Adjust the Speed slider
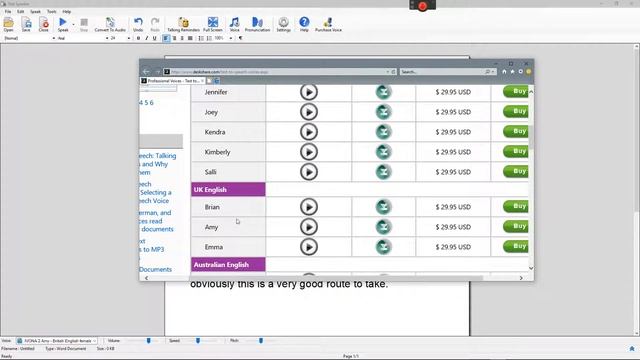 pyautogui.click(x=198, y=340)
